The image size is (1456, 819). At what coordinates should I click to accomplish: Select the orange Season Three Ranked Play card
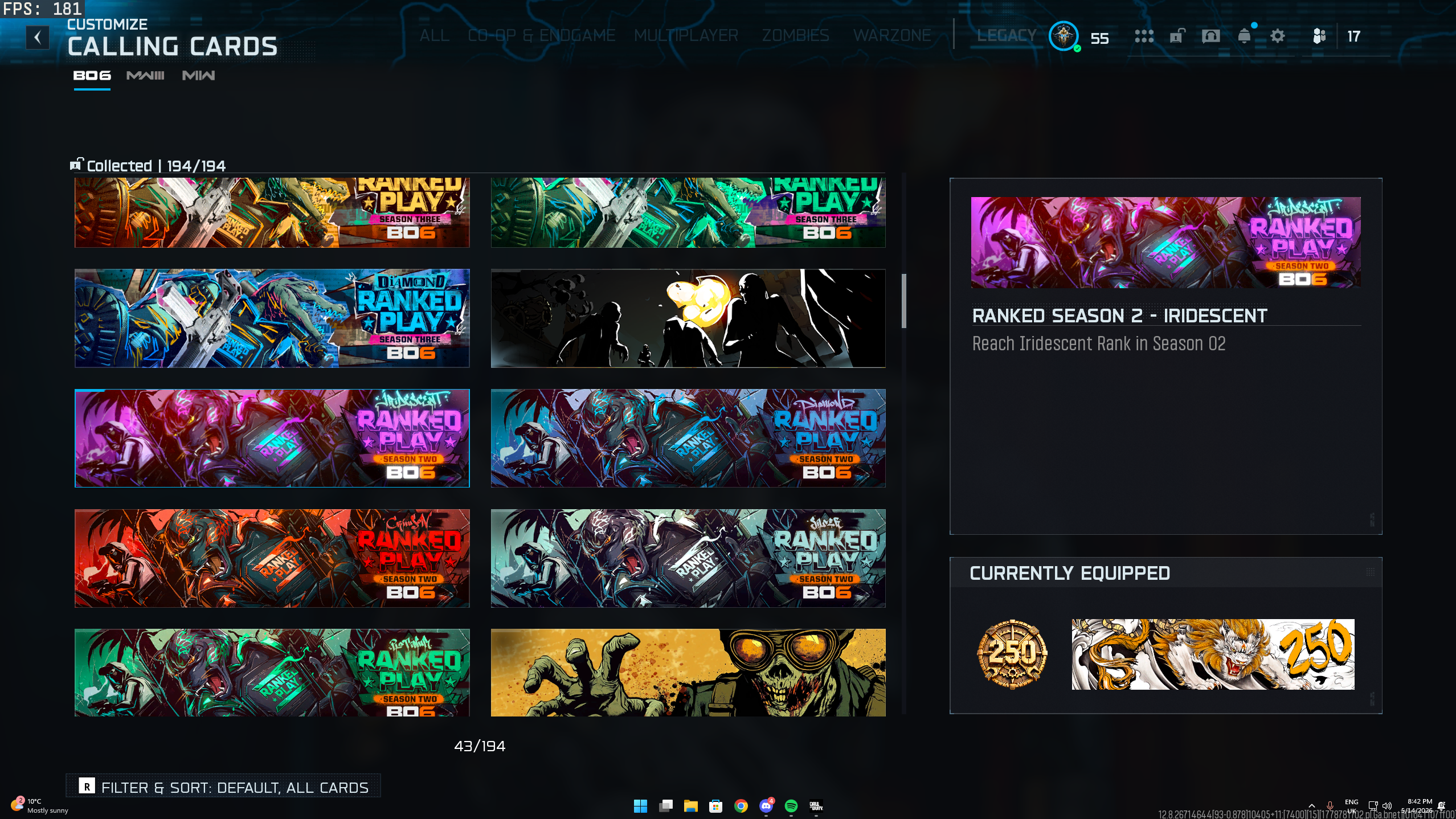click(272, 212)
